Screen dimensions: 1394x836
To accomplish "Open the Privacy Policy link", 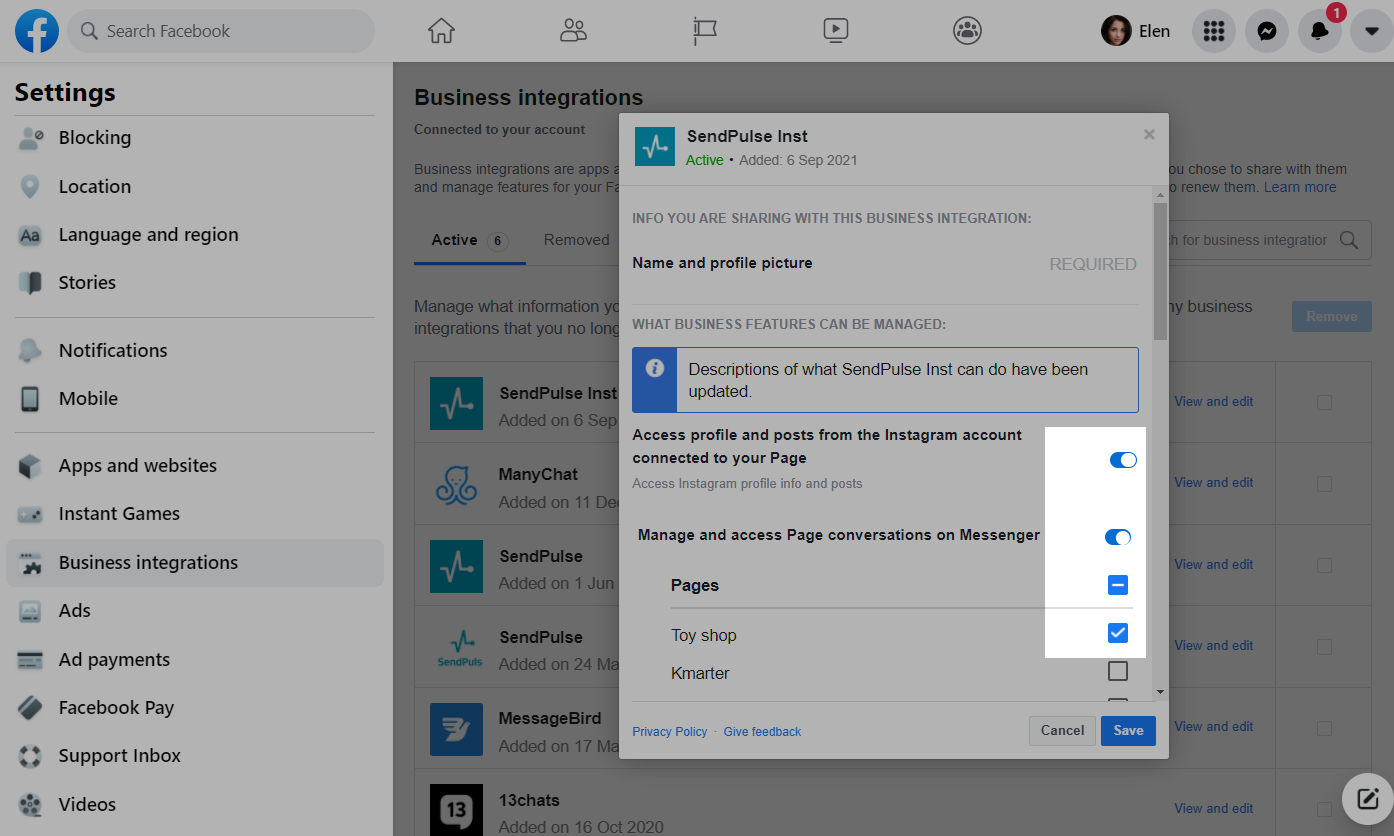I will point(670,732).
